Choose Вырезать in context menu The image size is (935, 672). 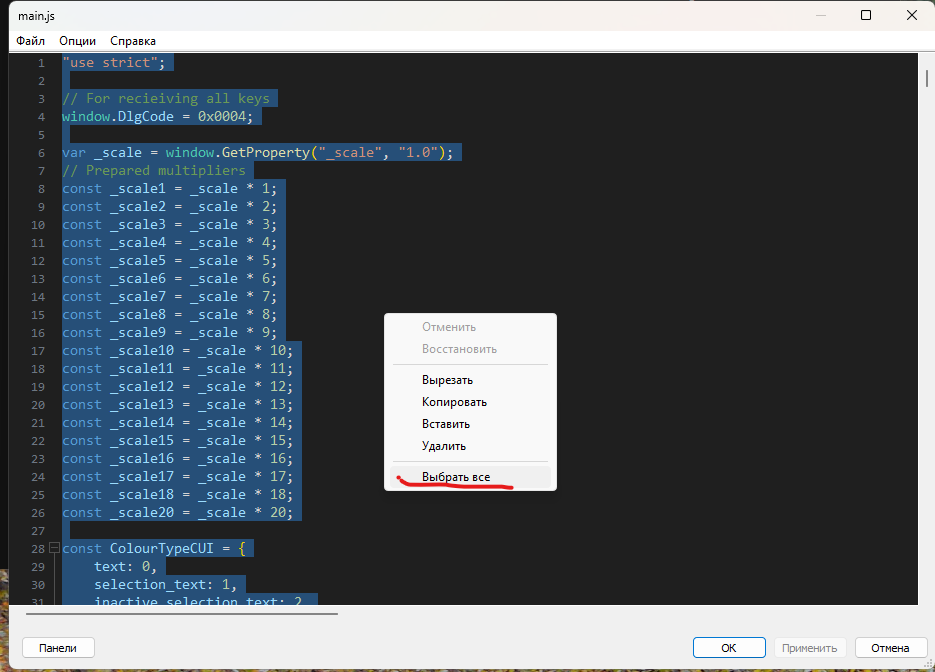pyautogui.click(x=470, y=380)
